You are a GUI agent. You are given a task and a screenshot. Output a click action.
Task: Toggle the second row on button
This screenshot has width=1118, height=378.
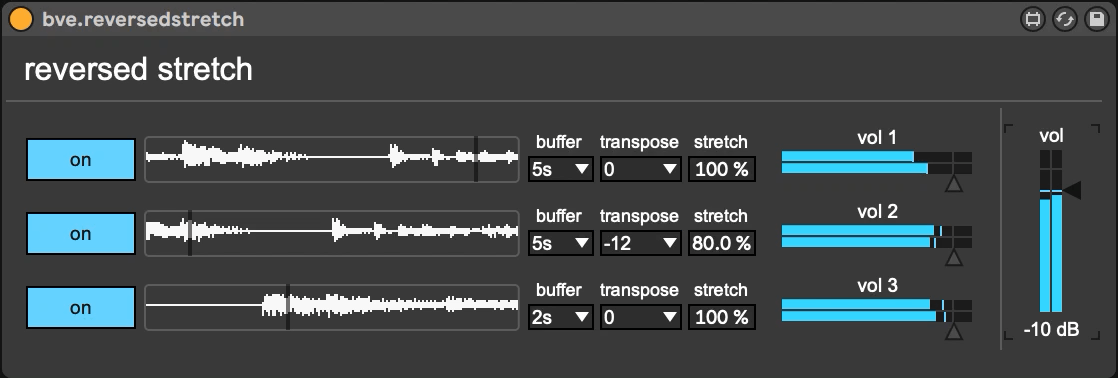tap(81, 233)
